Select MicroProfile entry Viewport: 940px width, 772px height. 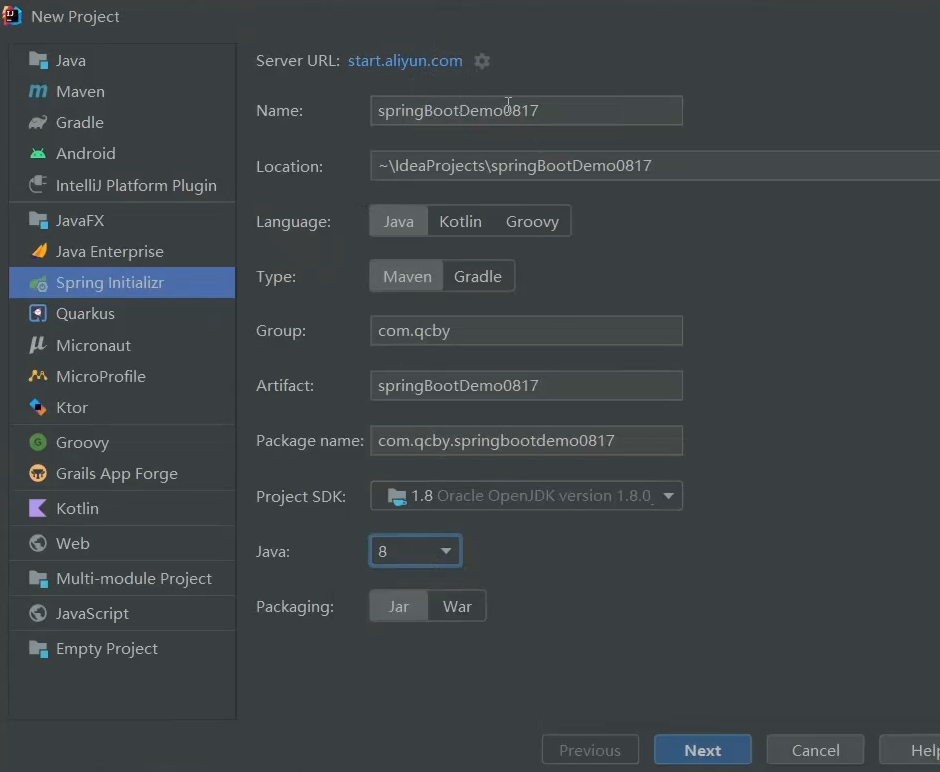122,376
